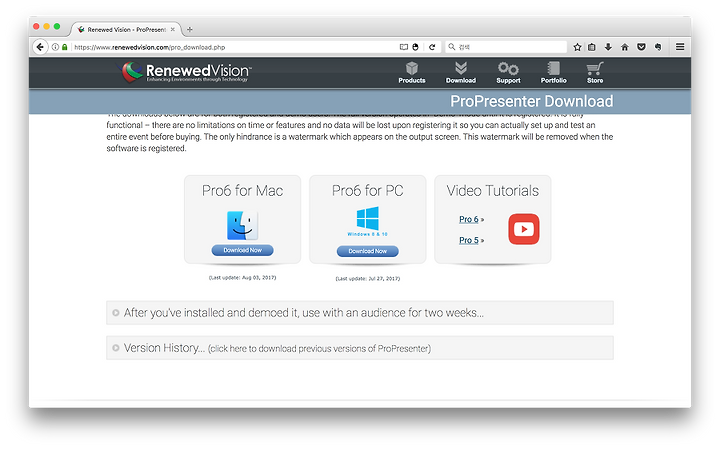This screenshot has width=720, height=449.
Task: Click the Mac Finder face icon
Action: 242,225
